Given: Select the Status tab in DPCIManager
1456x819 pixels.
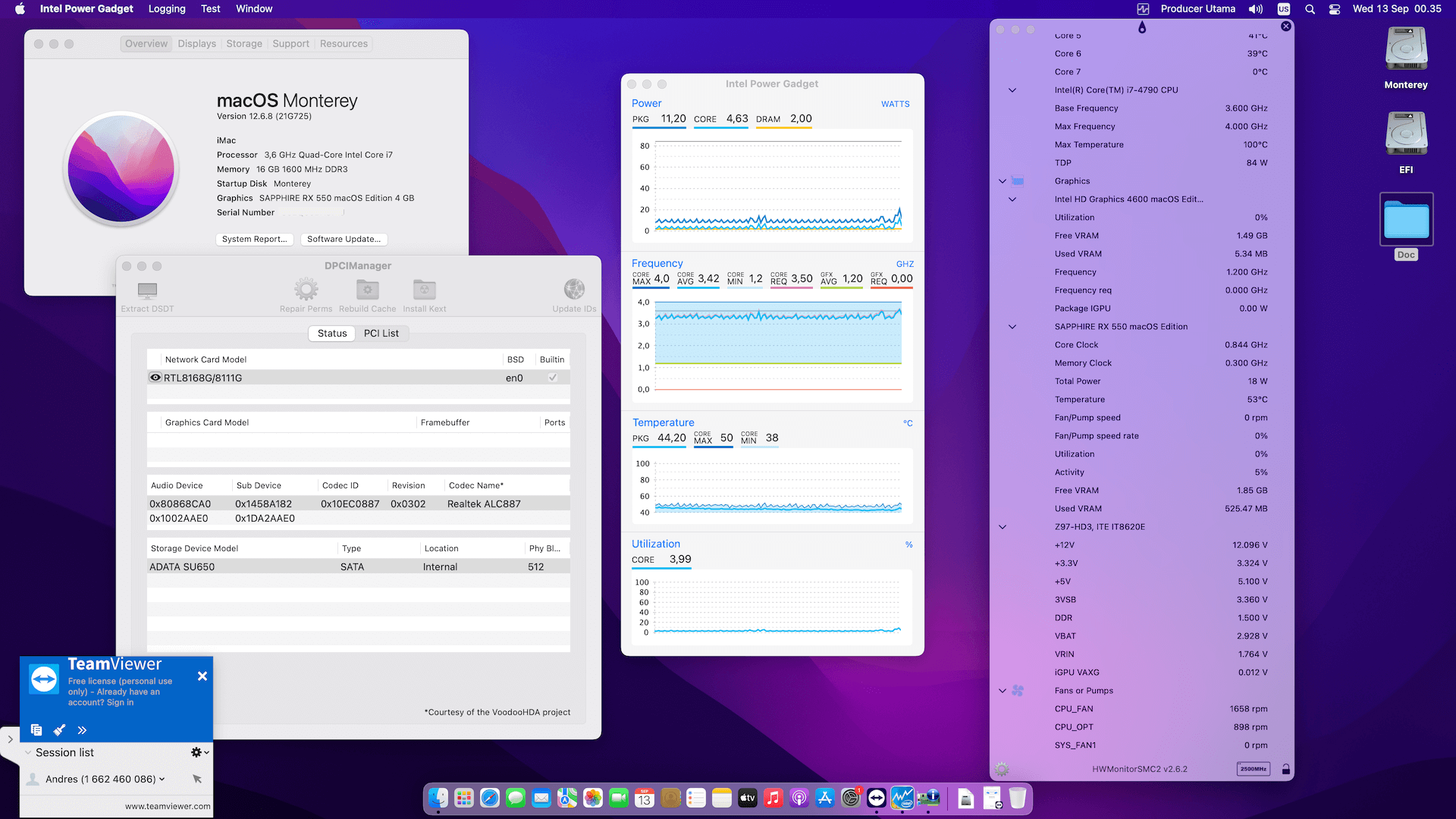Looking at the screenshot, I should tap(332, 334).
